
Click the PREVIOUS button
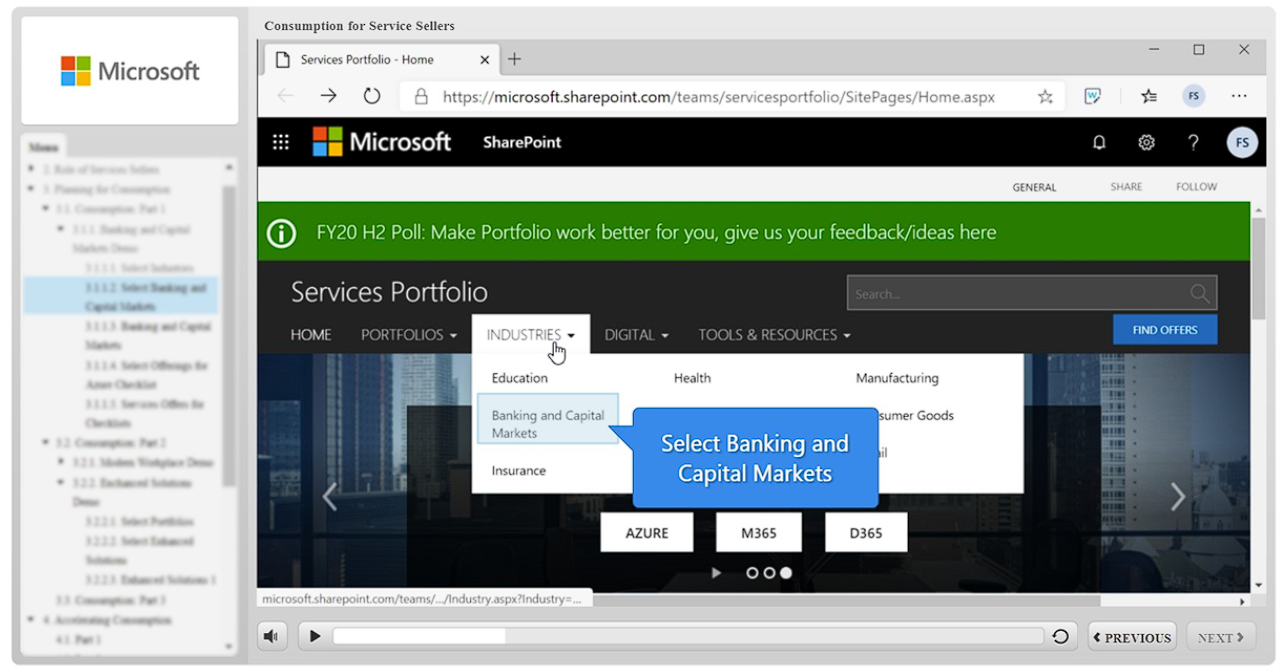coord(1132,637)
